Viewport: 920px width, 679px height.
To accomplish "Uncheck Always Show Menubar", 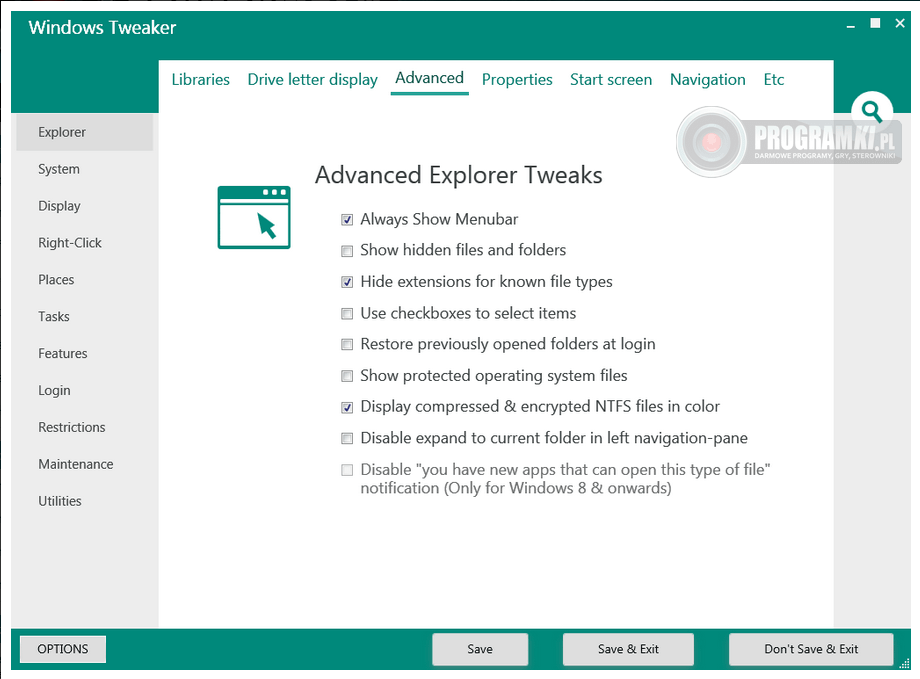I will [347, 219].
